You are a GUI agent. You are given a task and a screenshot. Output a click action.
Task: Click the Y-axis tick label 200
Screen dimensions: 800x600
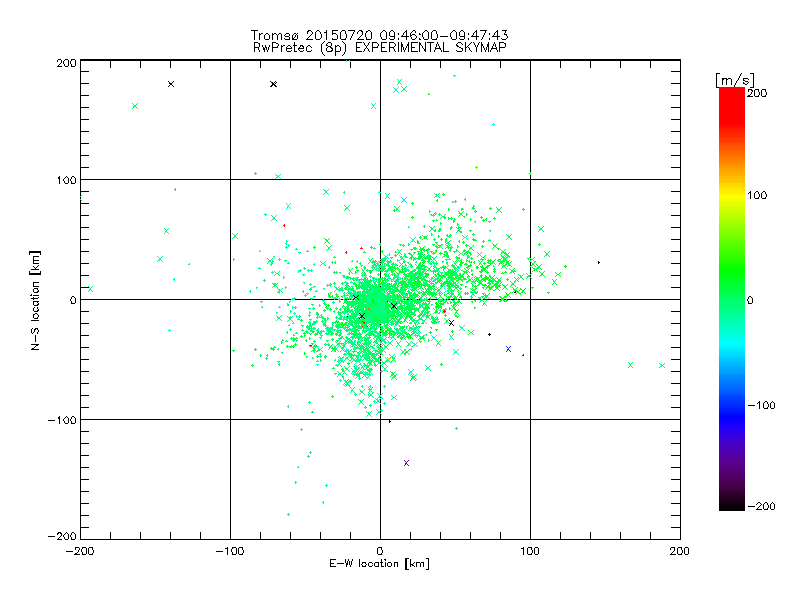tap(66, 63)
